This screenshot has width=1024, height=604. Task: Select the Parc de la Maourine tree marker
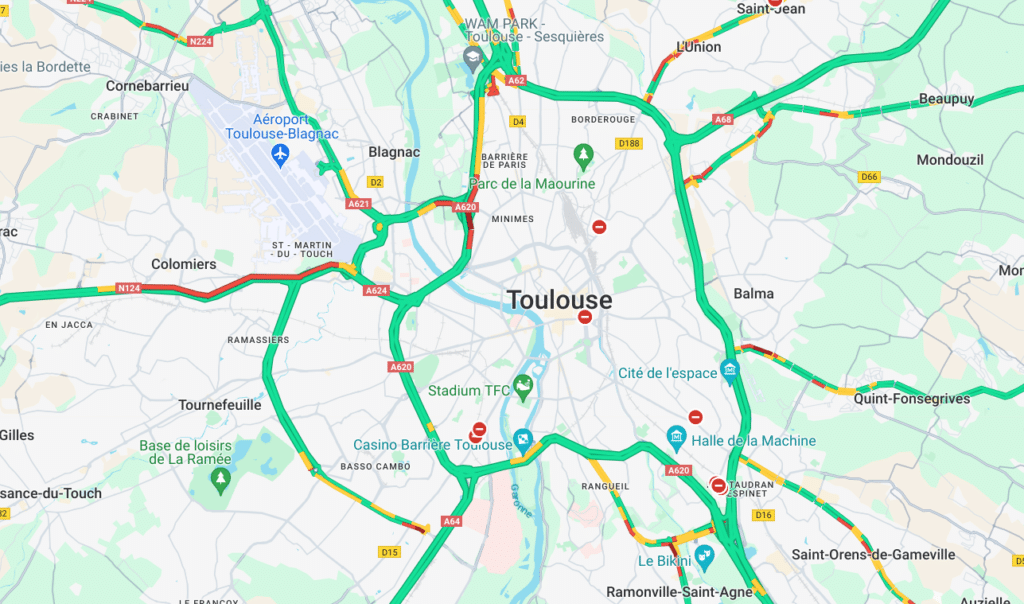pyautogui.click(x=583, y=157)
